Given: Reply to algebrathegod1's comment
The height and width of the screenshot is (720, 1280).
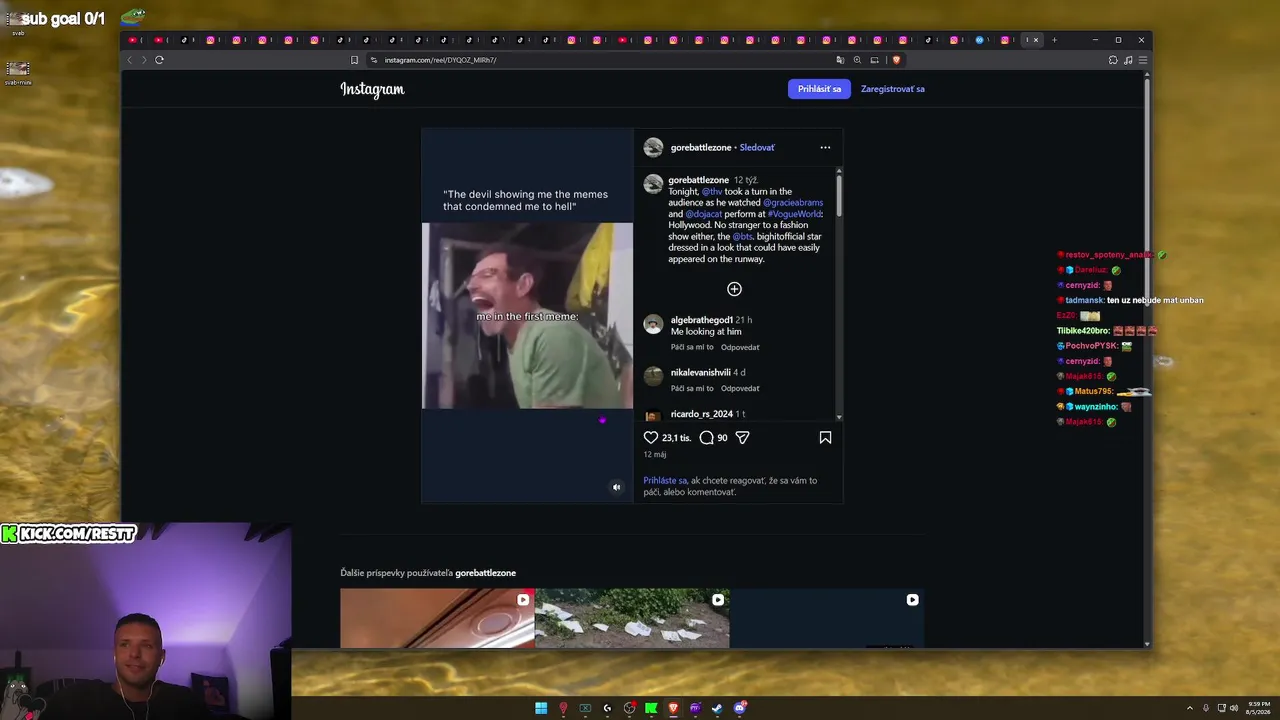Looking at the screenshot, I should pos(740,347).
